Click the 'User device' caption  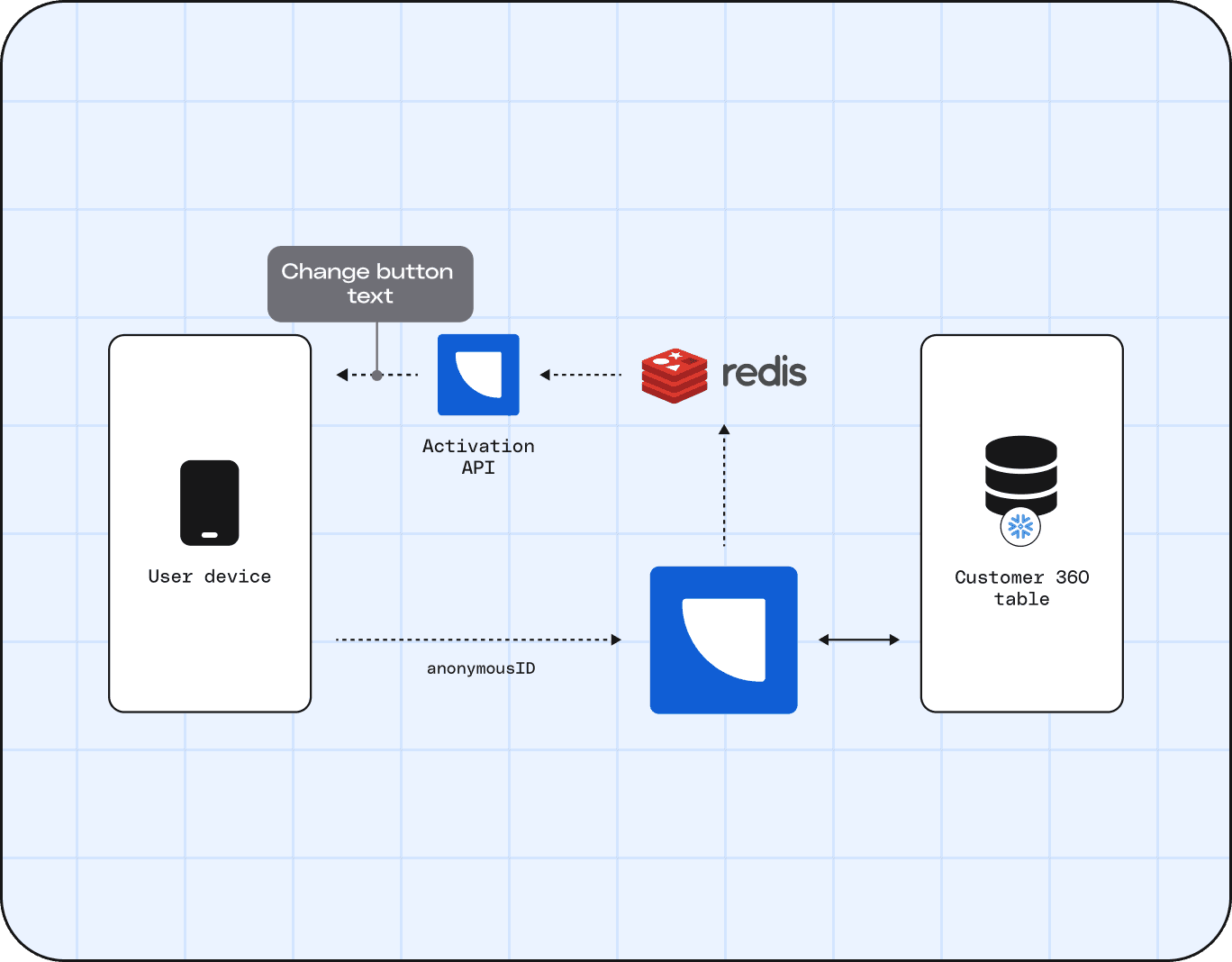pos(210,576)
